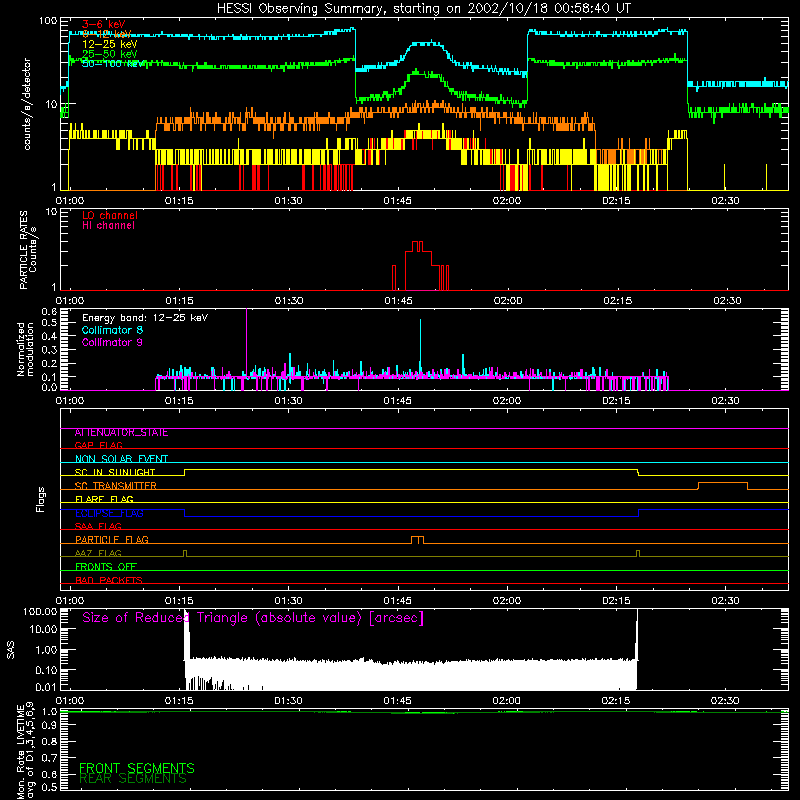The image size is (800, 800).
Task: Click the 02:30 time label under the Flags panel
Action: (725, 600)
